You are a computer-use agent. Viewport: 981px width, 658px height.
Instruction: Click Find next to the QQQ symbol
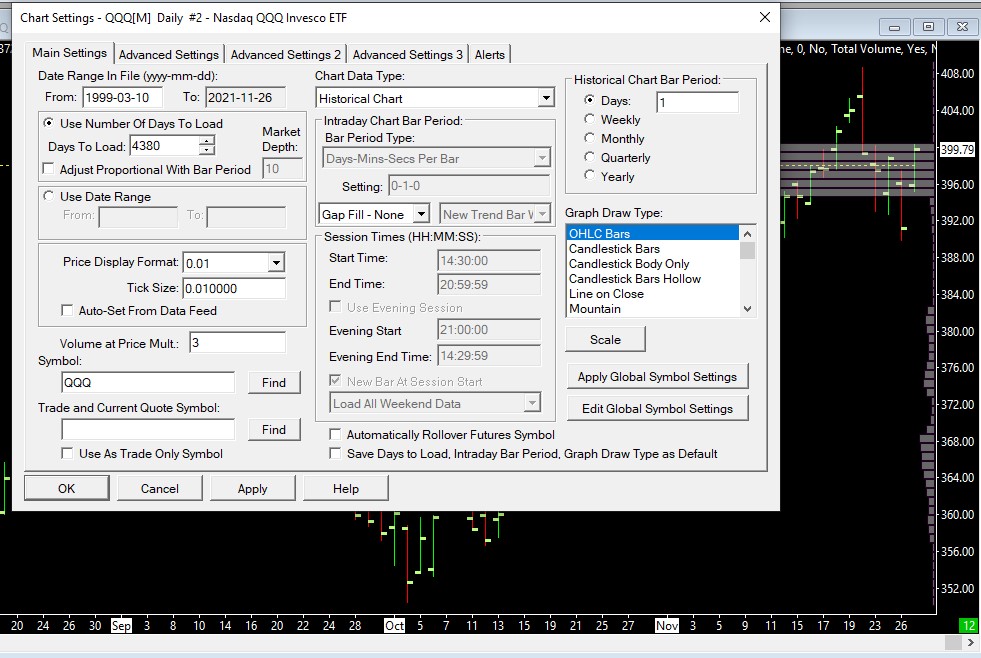click(x=273, y=382)
